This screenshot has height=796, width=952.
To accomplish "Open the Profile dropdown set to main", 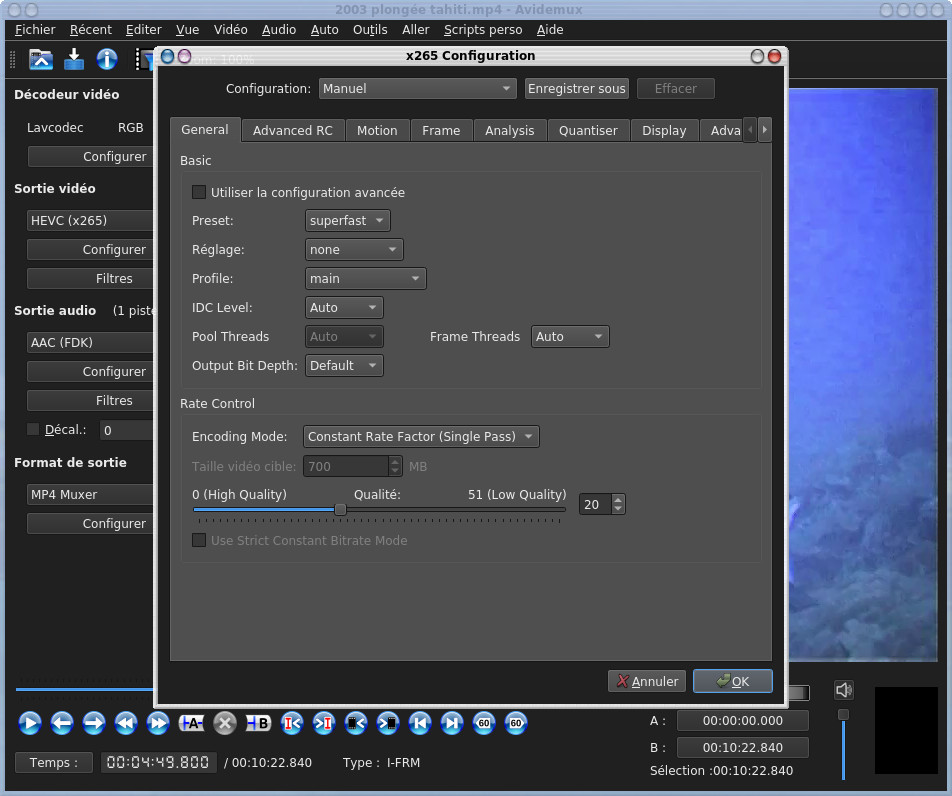I will (x=365, y=278).
